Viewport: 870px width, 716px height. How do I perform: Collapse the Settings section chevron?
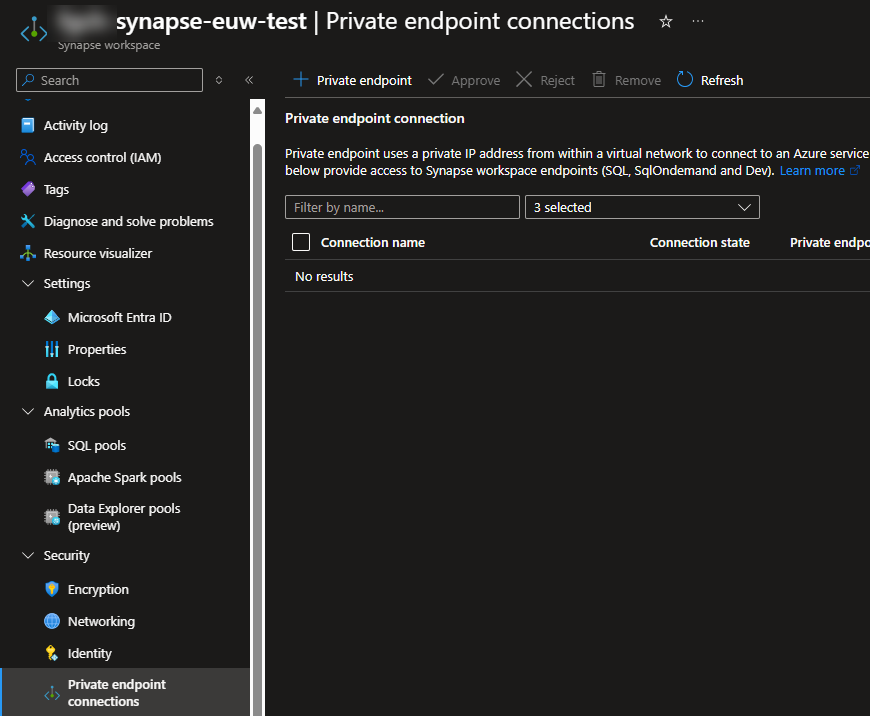click(28, 283)
